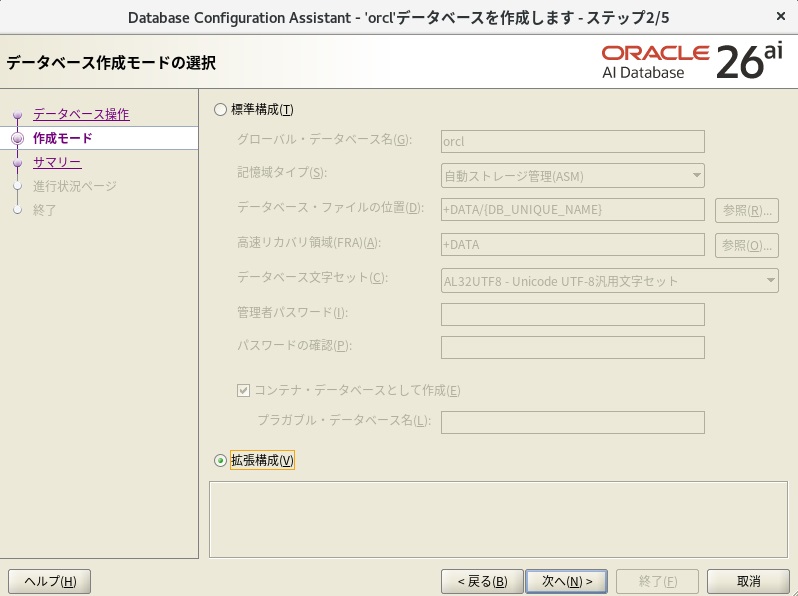This screenshot has height=596, width=798.
Task: Select the 拡張構成 radio button
Action: pos(220,461)
